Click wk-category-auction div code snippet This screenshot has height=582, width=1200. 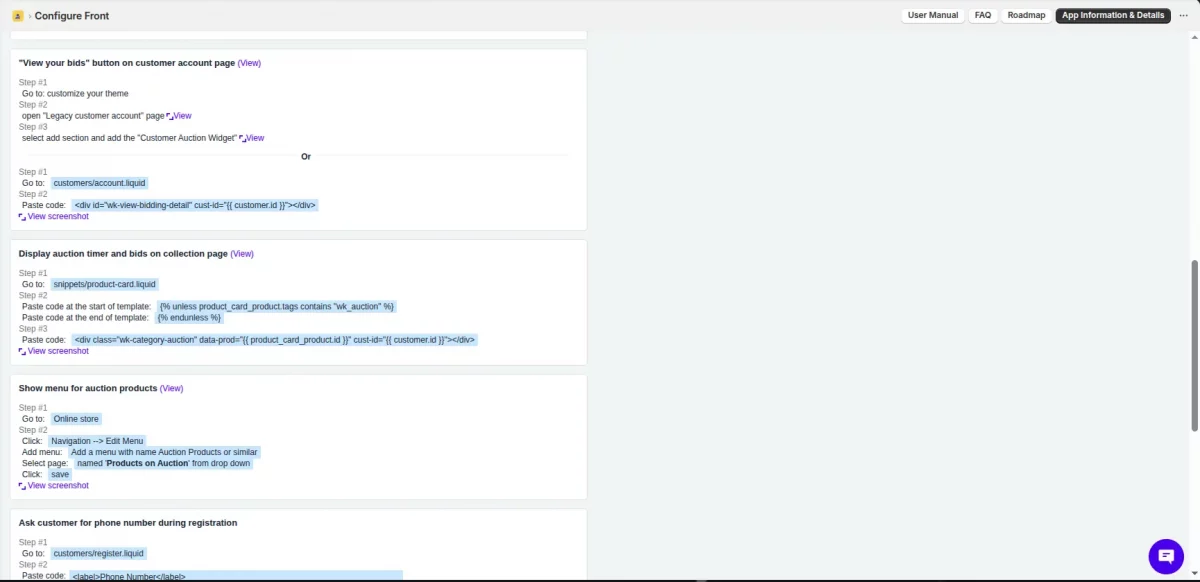[x=275, y=340]
